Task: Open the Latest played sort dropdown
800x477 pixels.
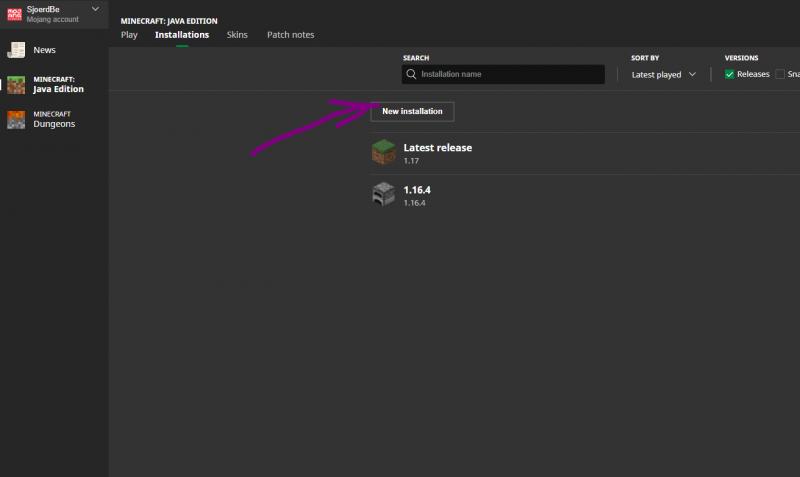Action: [x=664, y=74]
